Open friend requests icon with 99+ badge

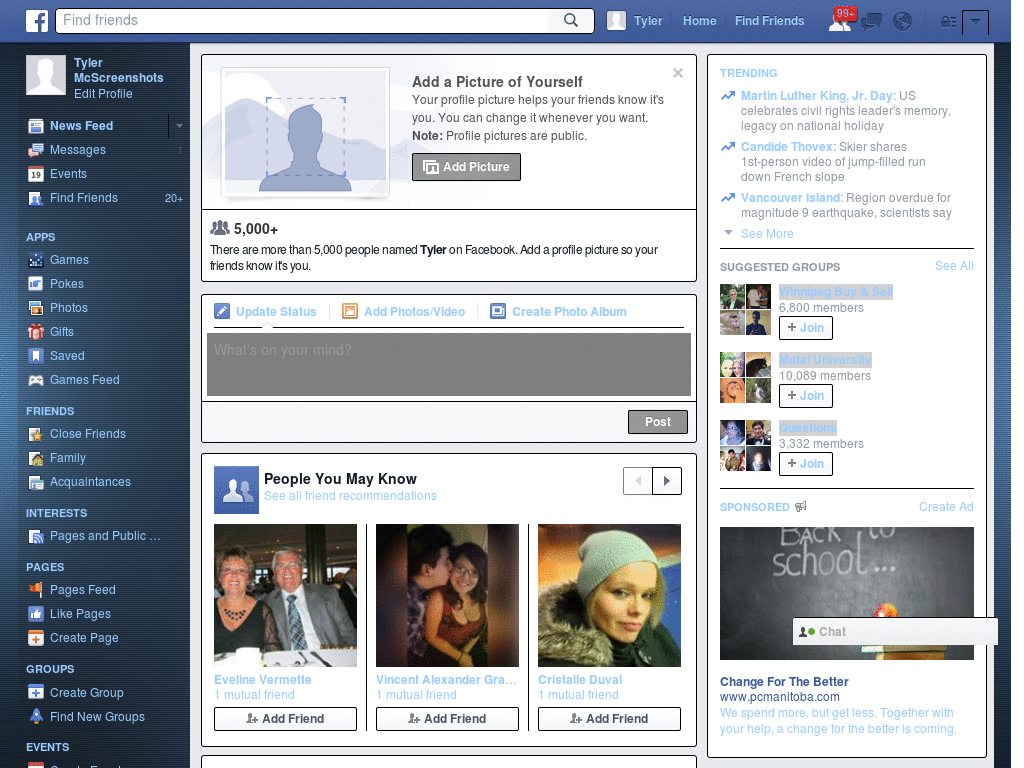pyautogui.click(x=841, y=20)
